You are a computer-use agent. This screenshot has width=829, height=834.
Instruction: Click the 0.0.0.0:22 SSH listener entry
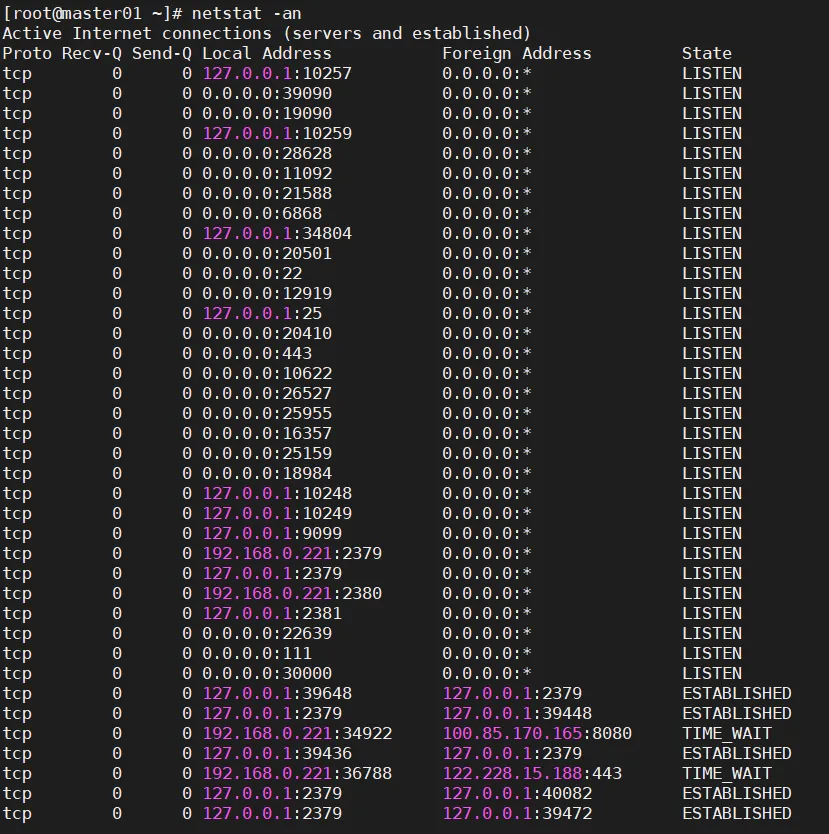[x=252, y=273]
